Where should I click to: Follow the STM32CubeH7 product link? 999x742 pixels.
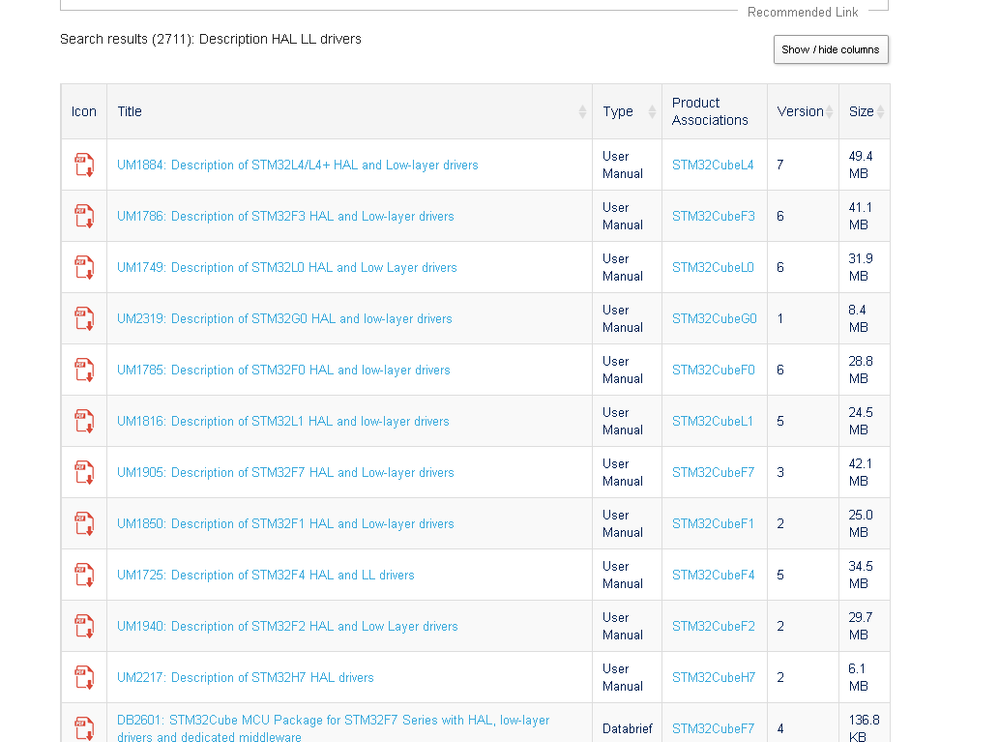pyautogui.click(x=714, y=678)
